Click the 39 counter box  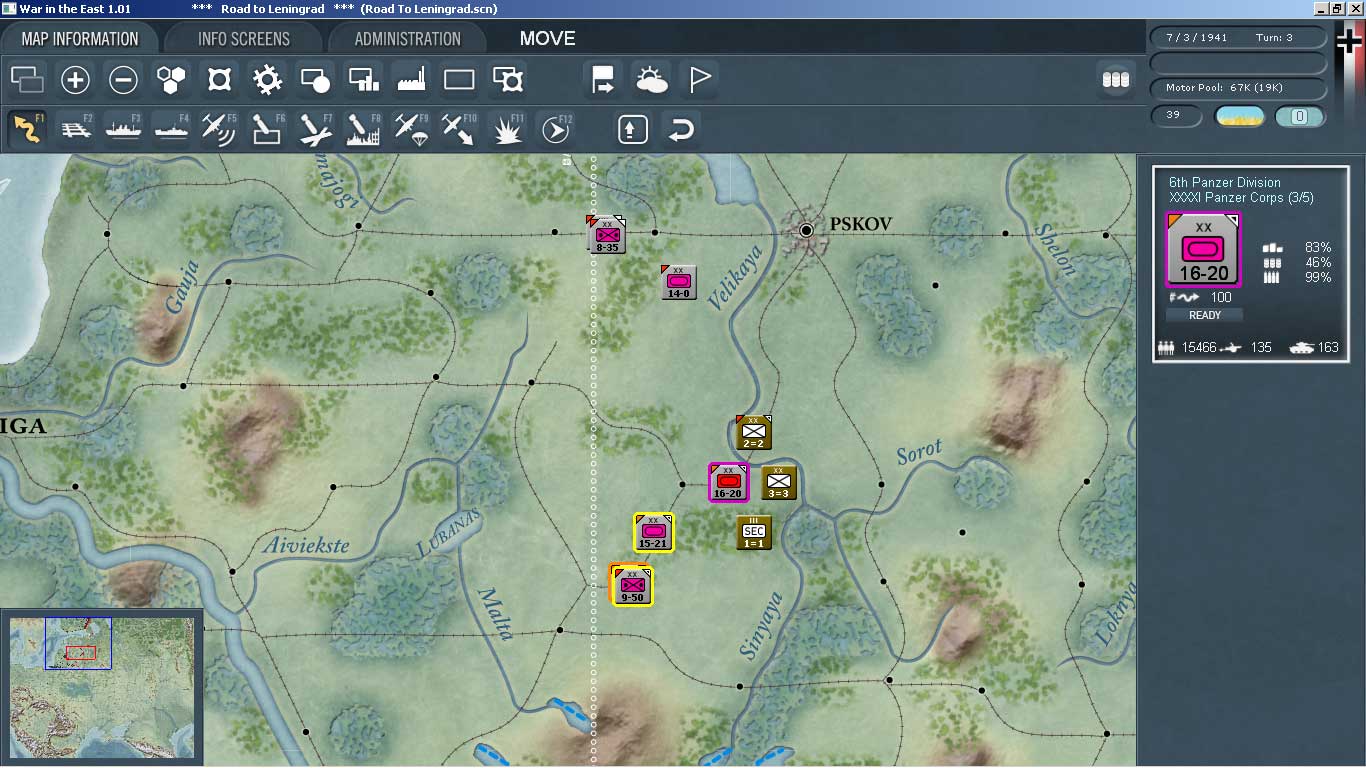(x=1176, y=115)
